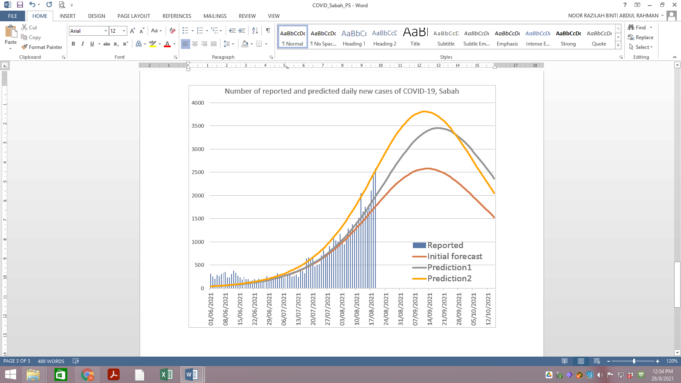Screen dimensions: 681x383
Task: Open the font size dropdown
Action: tap(124, 31)
